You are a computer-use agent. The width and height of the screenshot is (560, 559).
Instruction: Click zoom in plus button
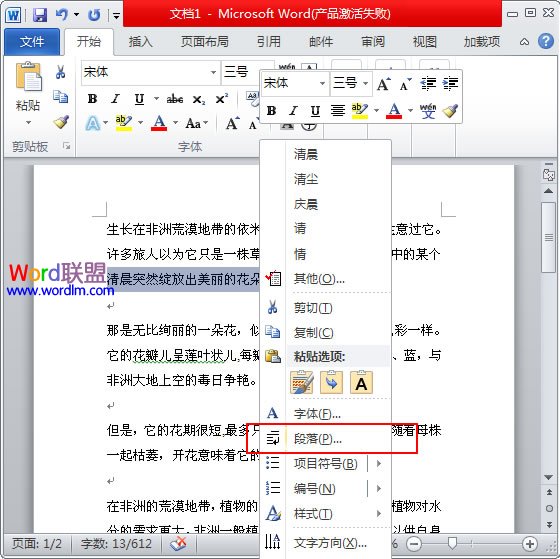tap(530, 544)
